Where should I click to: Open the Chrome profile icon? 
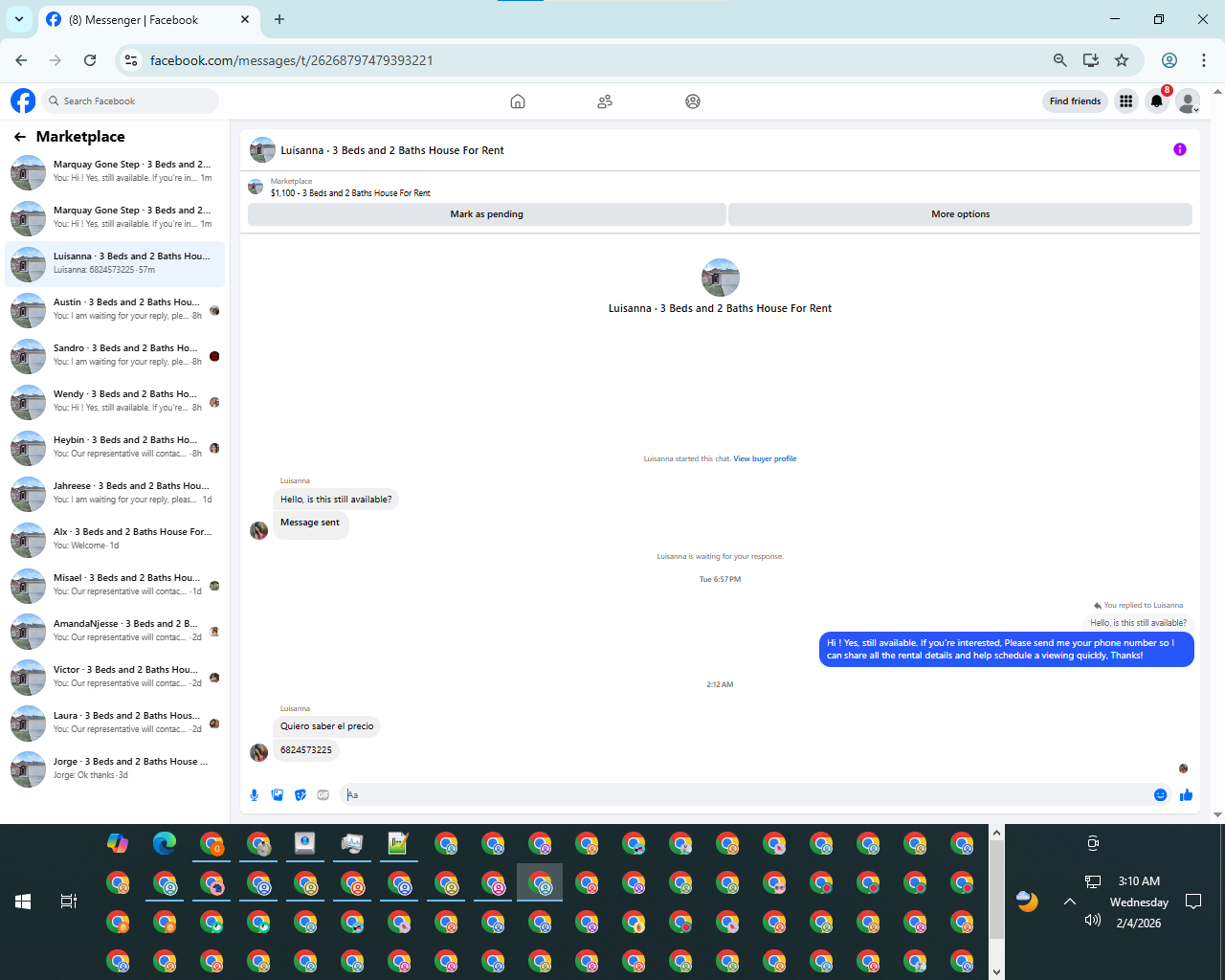1169,60
